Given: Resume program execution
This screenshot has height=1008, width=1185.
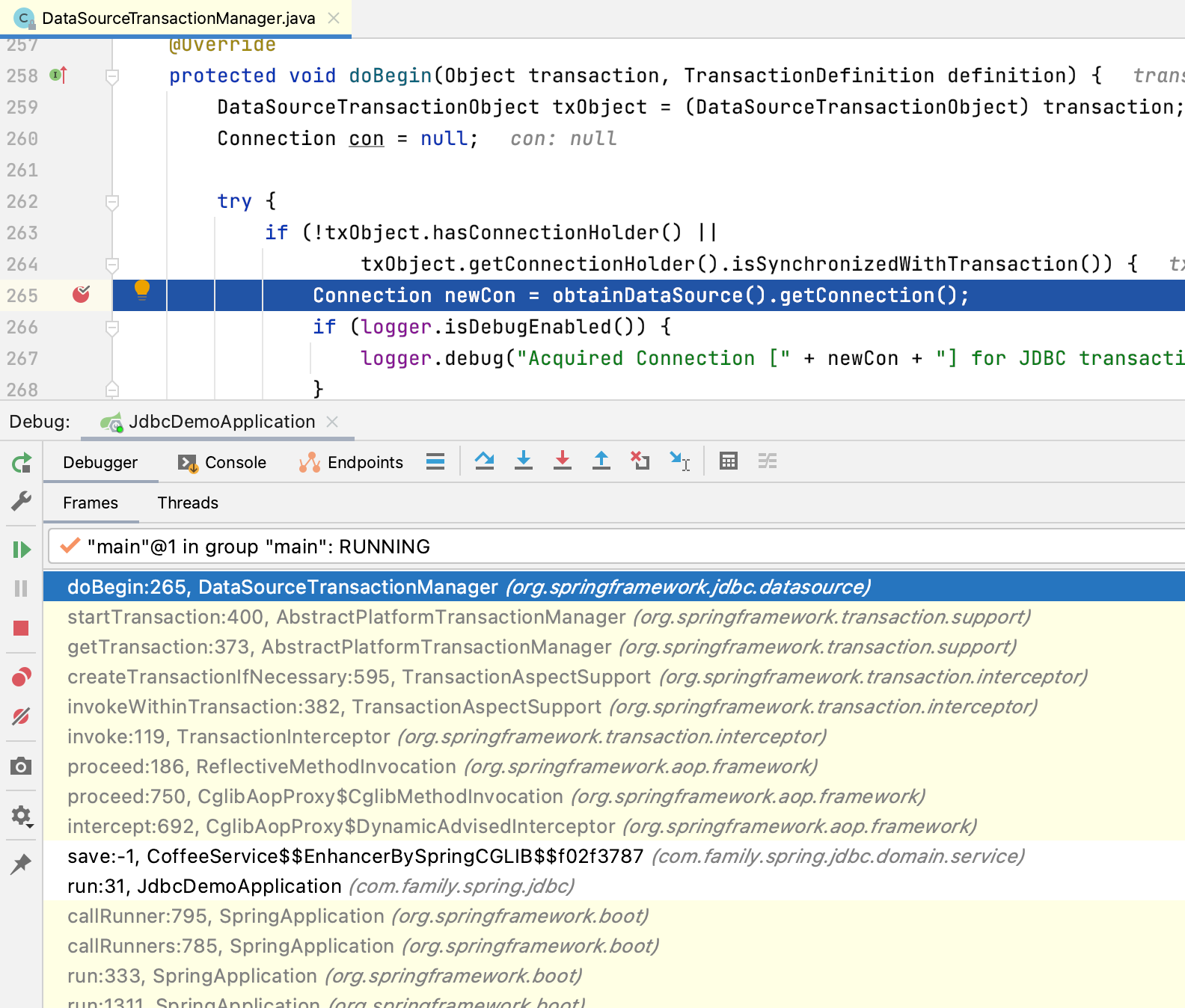Looking at the screenshot, I should pyautogui.click(x=22, y=550).
